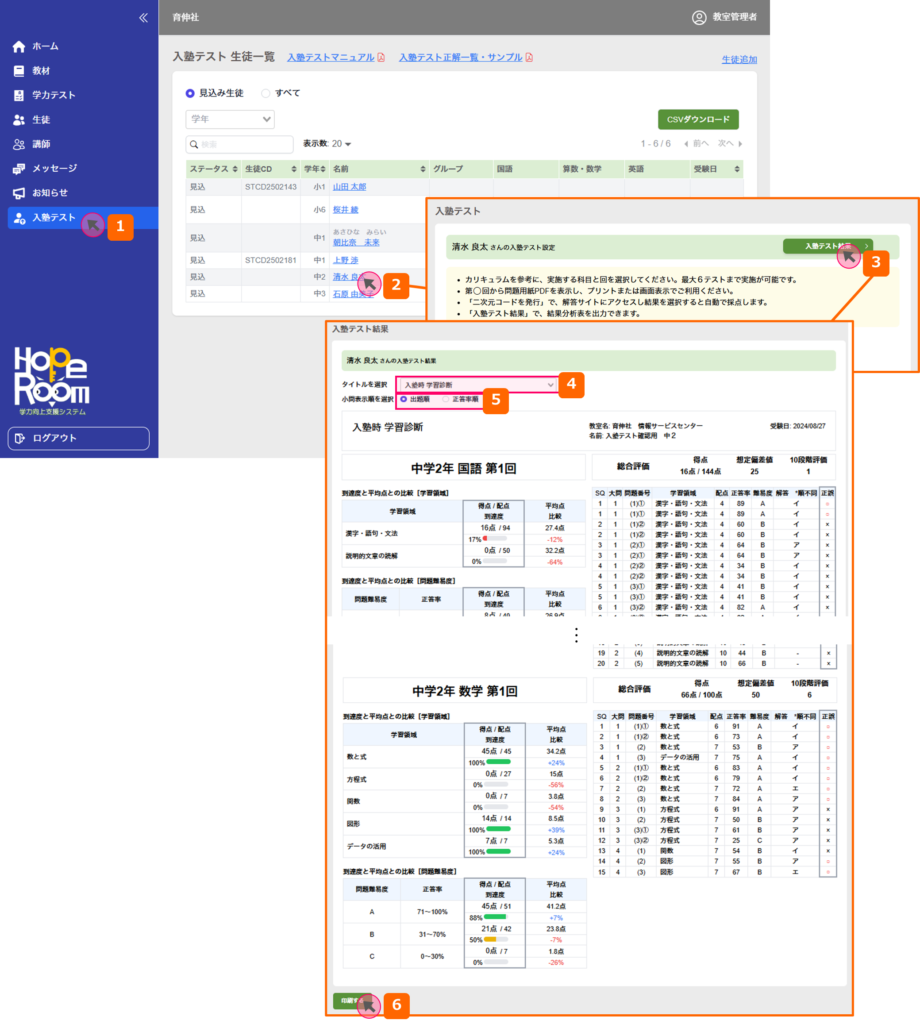Expand the 表示数 20 dropdown

[x=340, y=144]
